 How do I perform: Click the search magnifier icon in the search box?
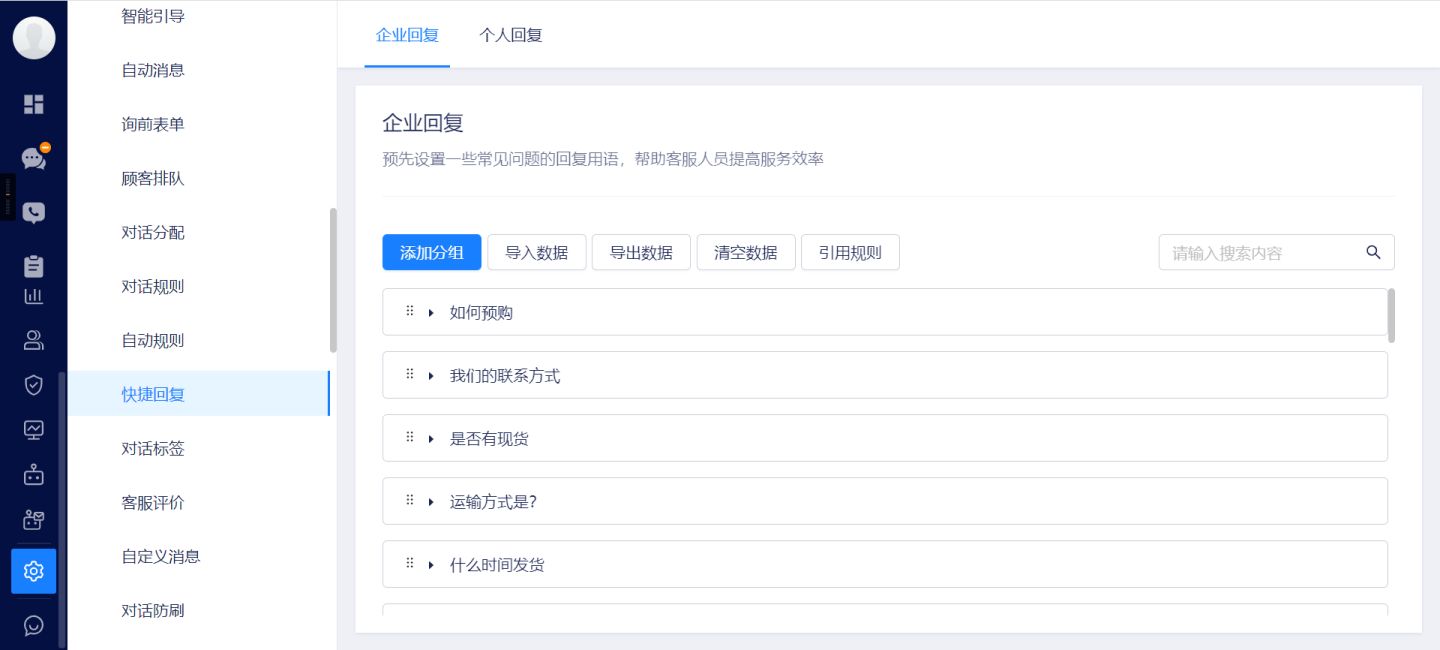point(1372,252)
